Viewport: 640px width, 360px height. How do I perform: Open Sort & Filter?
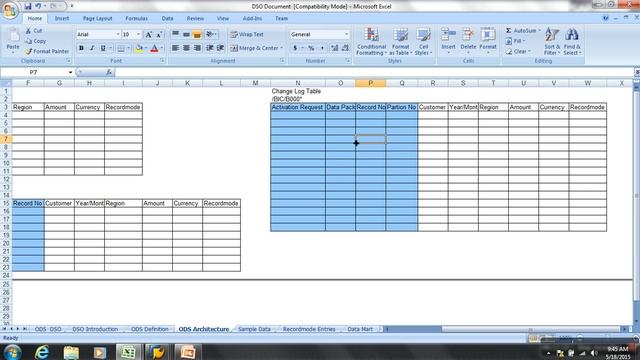[x=552, y=42]
